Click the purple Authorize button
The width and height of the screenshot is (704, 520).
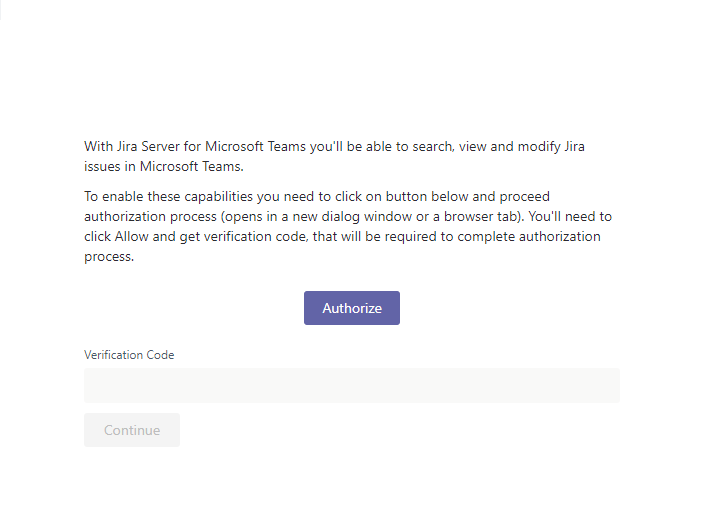(x=351, y=308)
